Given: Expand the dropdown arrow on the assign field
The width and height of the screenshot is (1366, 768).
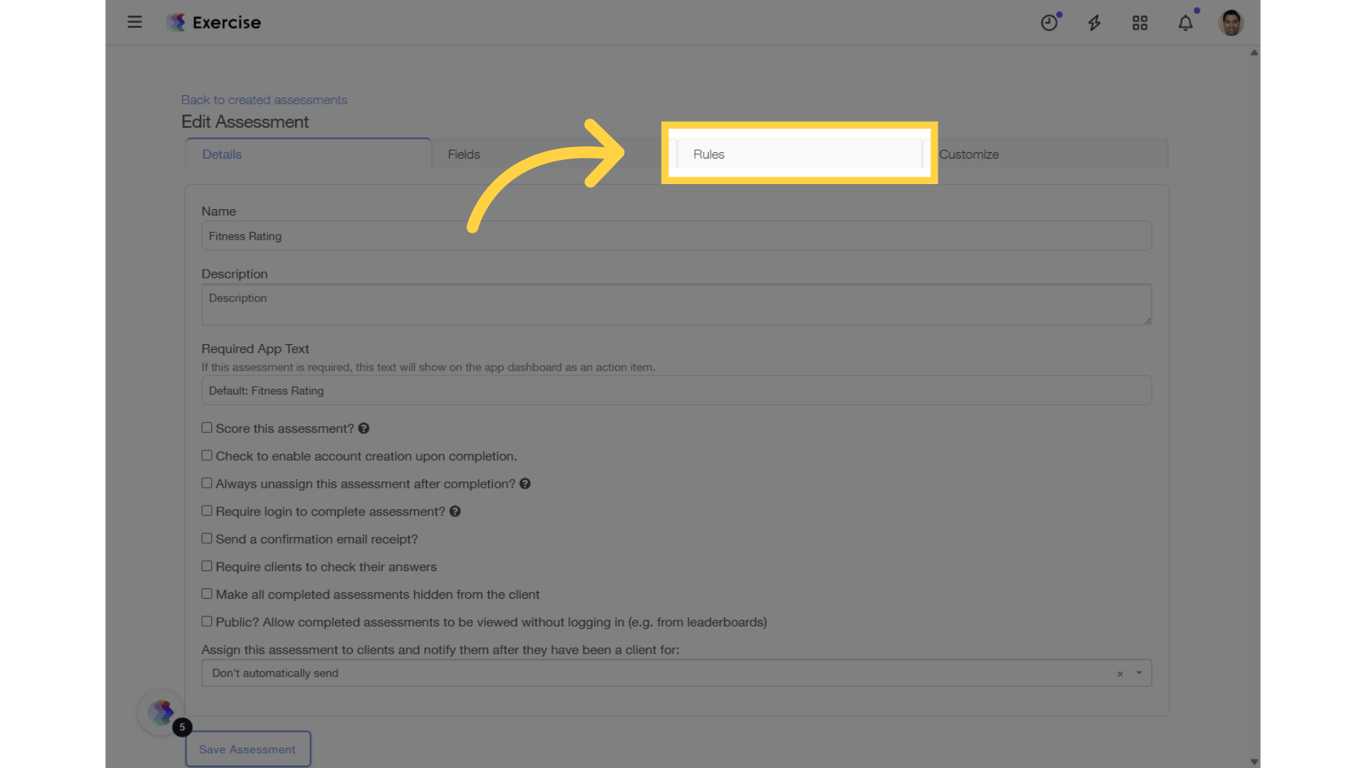Looking at the screenshot, I should click(x=1139, y=673).
